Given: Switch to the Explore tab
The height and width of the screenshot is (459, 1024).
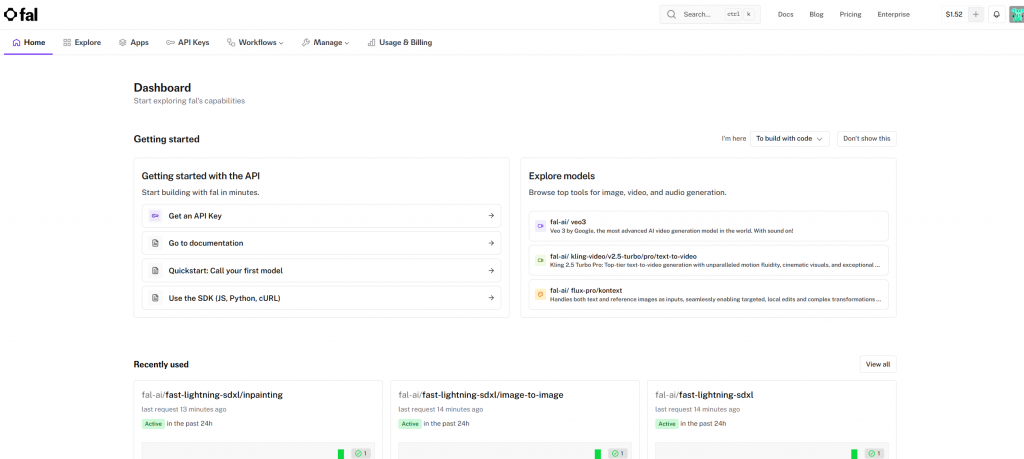Looking at the screenshot, I should [82, 43].
